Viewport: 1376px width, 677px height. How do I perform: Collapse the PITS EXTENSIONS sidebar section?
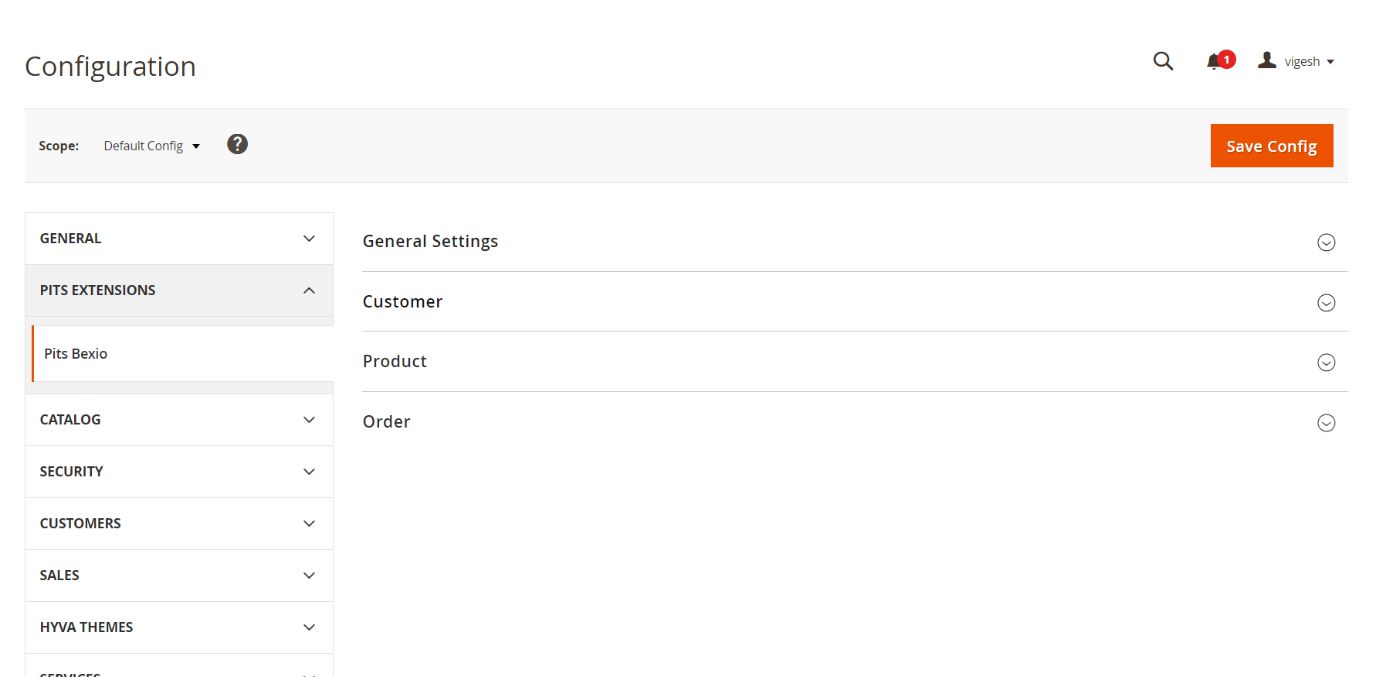(x=179, y=290)
